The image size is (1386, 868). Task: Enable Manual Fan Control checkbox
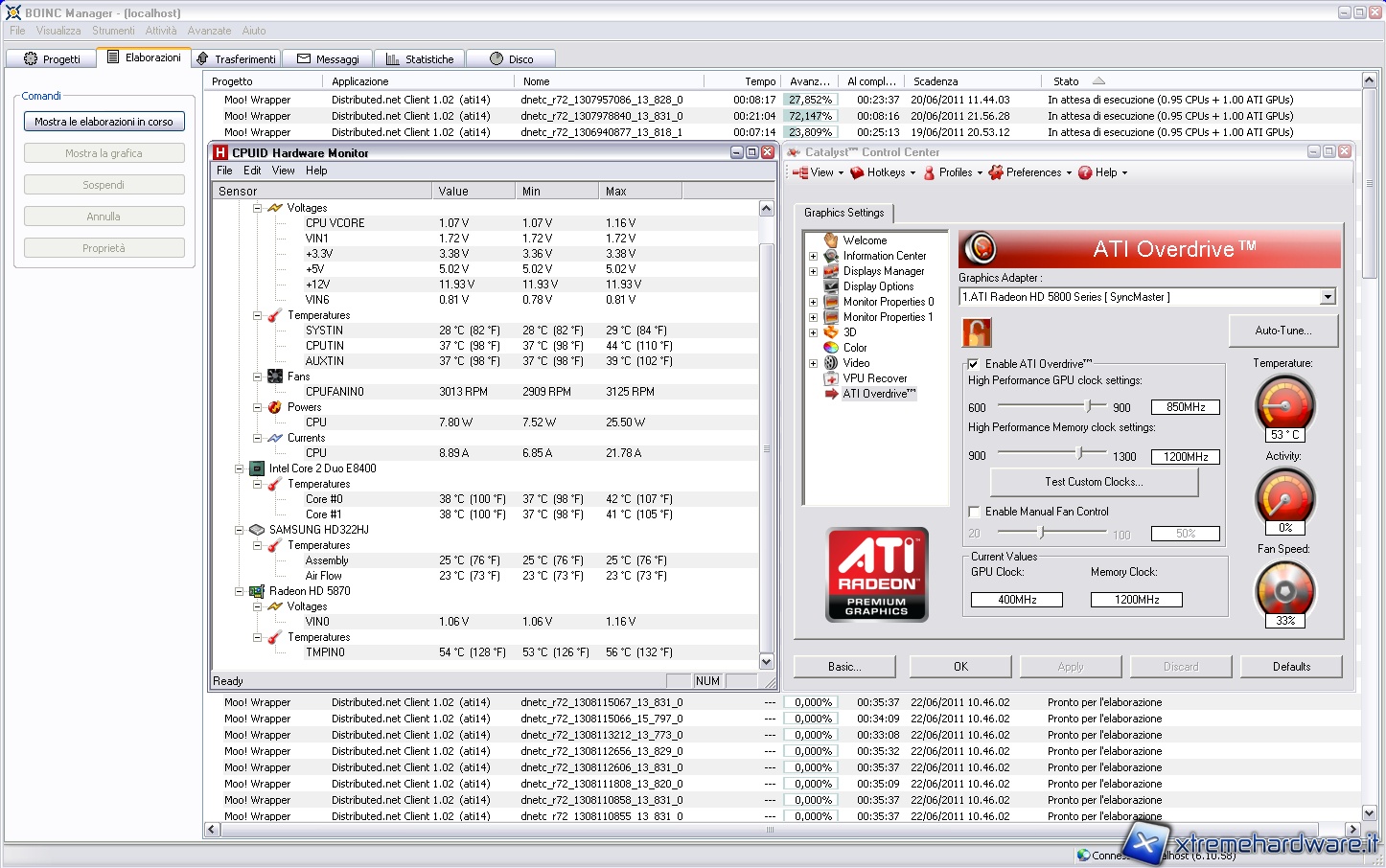tap(974, 512)
